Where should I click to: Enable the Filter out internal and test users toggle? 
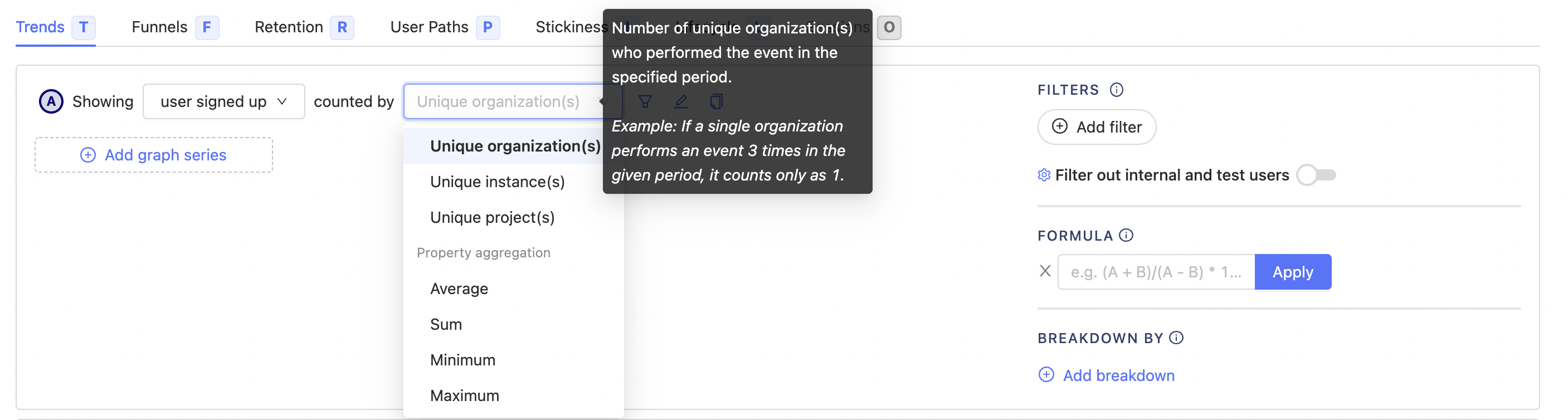(1317, 175)
